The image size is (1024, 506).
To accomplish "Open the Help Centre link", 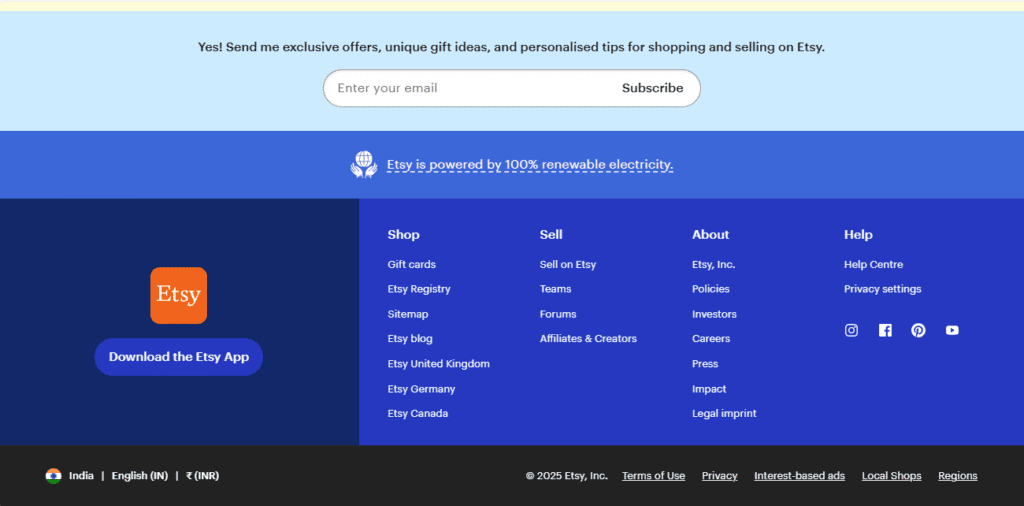I will click(873, 264).
